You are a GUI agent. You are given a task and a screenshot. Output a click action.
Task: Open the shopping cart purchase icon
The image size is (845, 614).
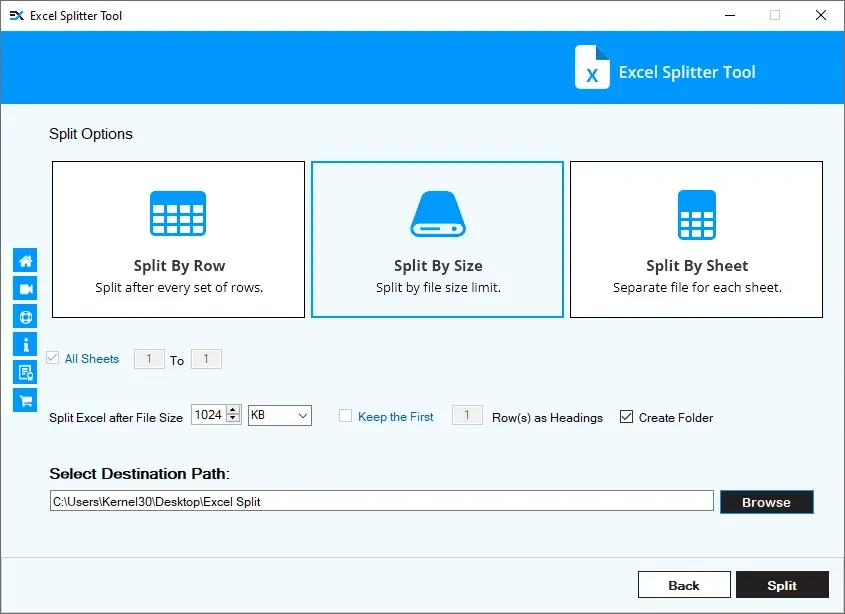pos(25,400)
